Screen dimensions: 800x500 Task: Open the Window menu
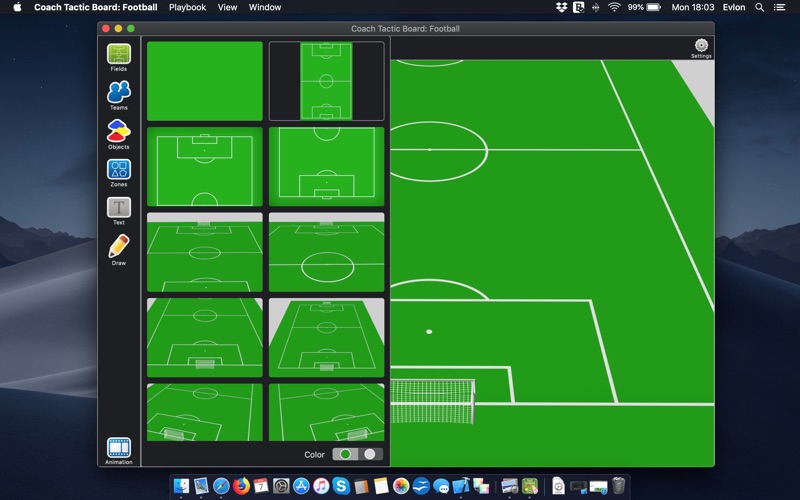pos(265,7)
